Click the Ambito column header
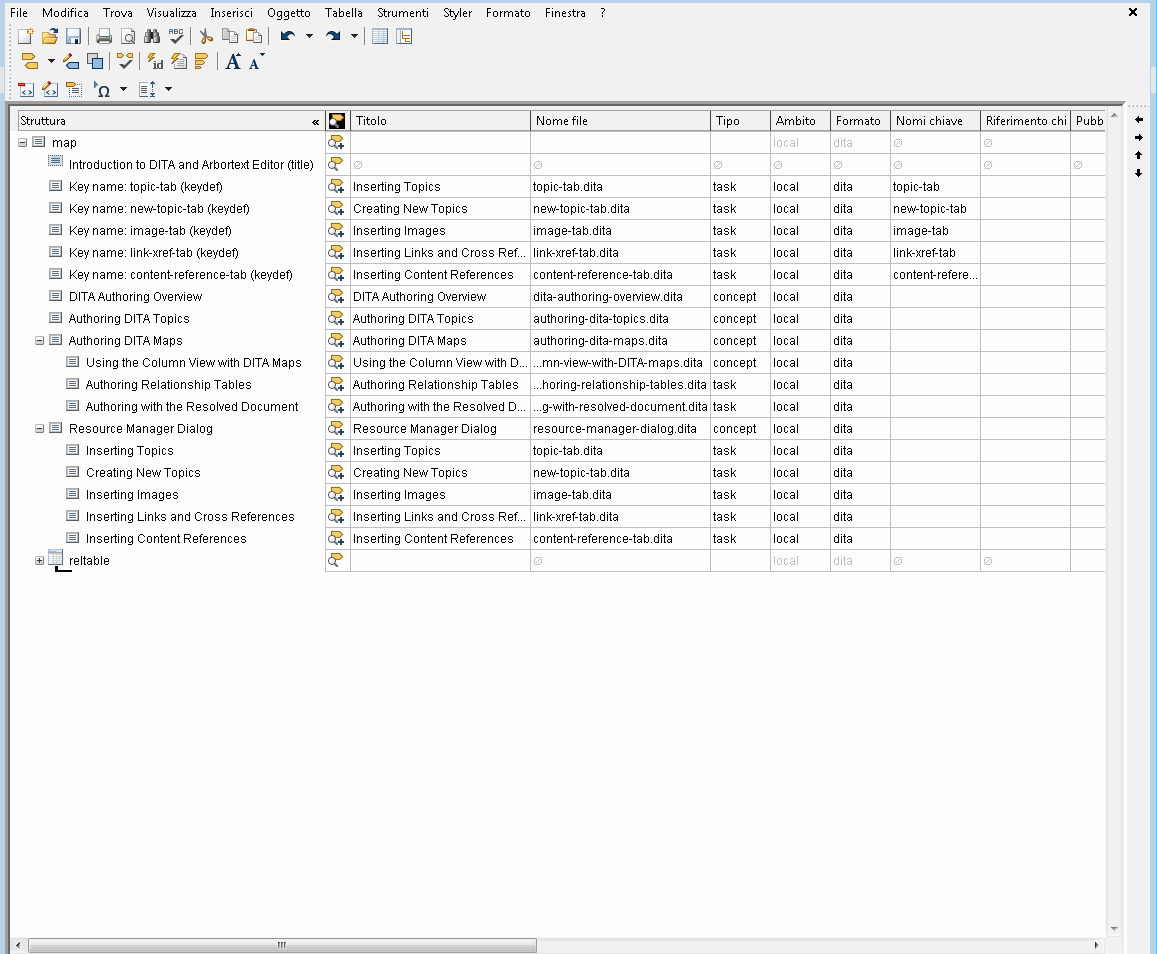Screen dimensions: 1157x954 click(800, 121)
